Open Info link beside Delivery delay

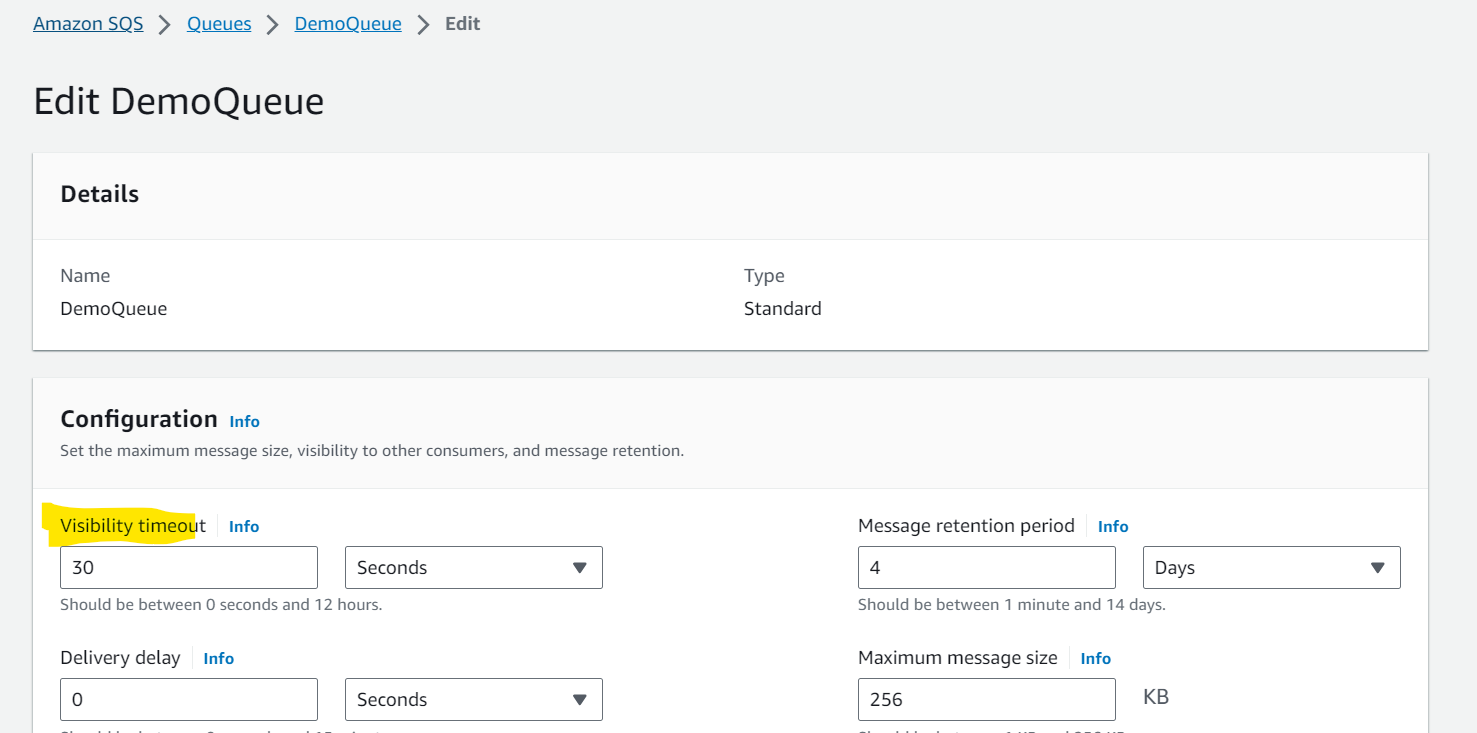219,658
